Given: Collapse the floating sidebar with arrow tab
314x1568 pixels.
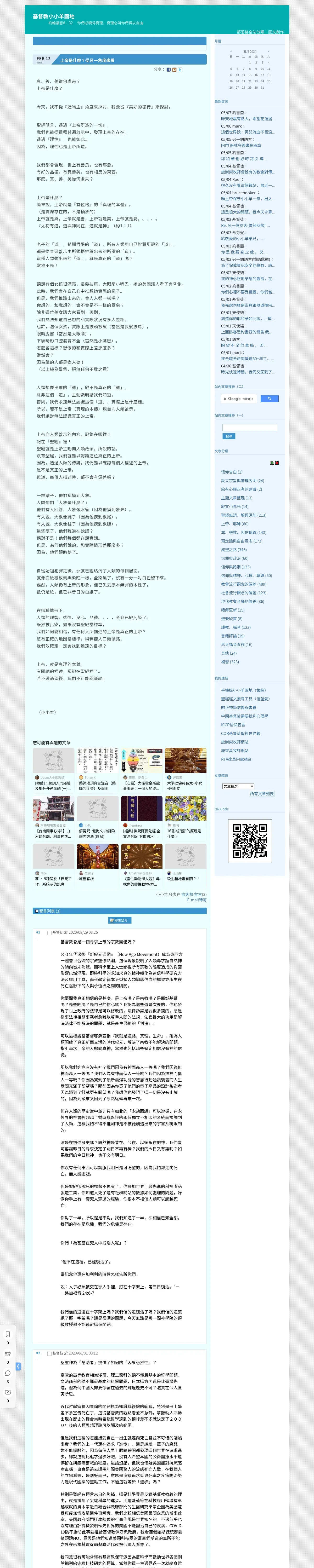Looking at the screenshot, I should click(18, 1367).
